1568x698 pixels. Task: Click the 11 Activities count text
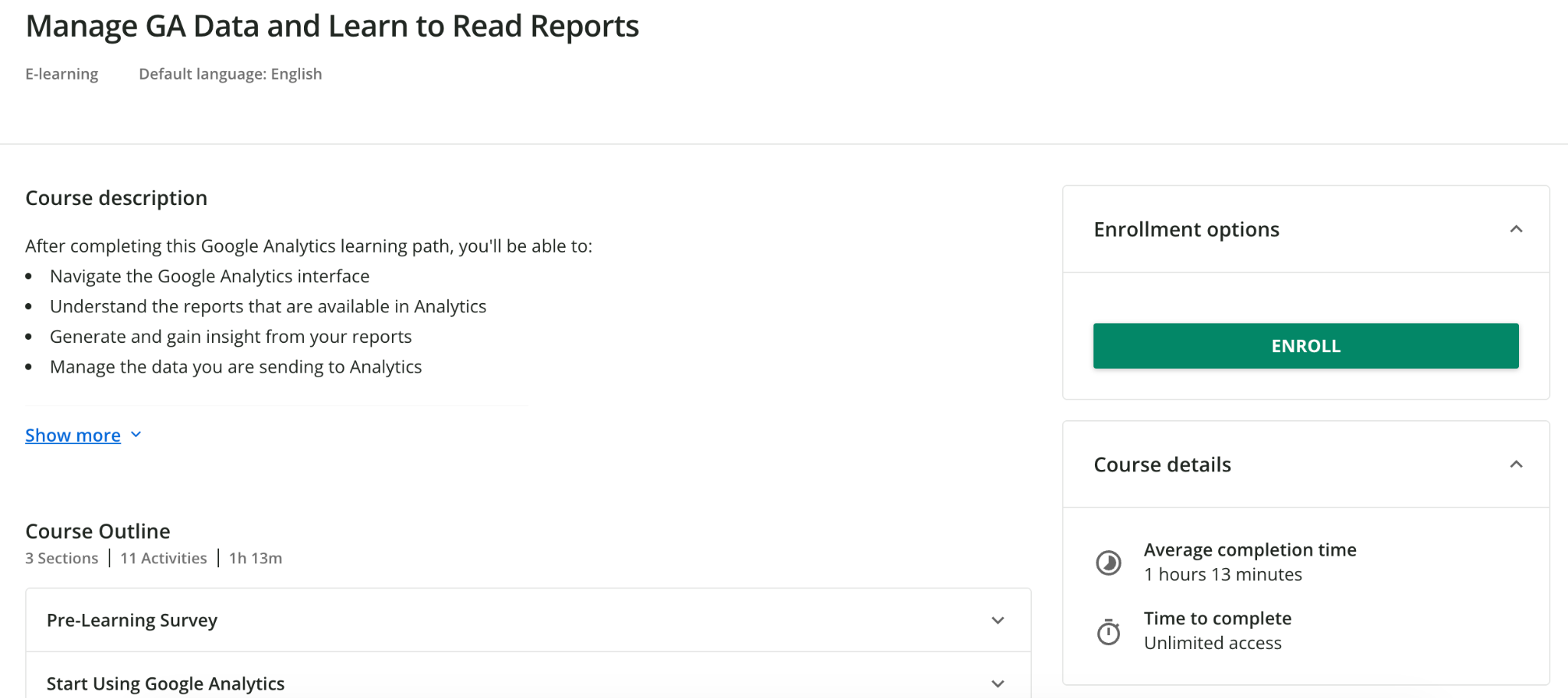[x=163, y=559]
